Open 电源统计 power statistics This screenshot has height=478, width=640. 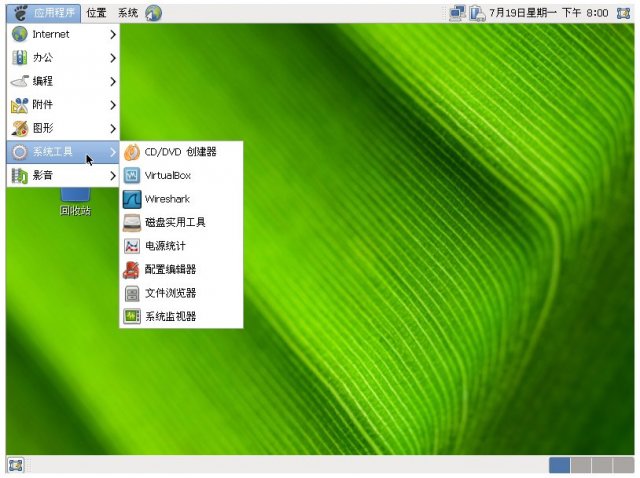(x=165, y=246)
